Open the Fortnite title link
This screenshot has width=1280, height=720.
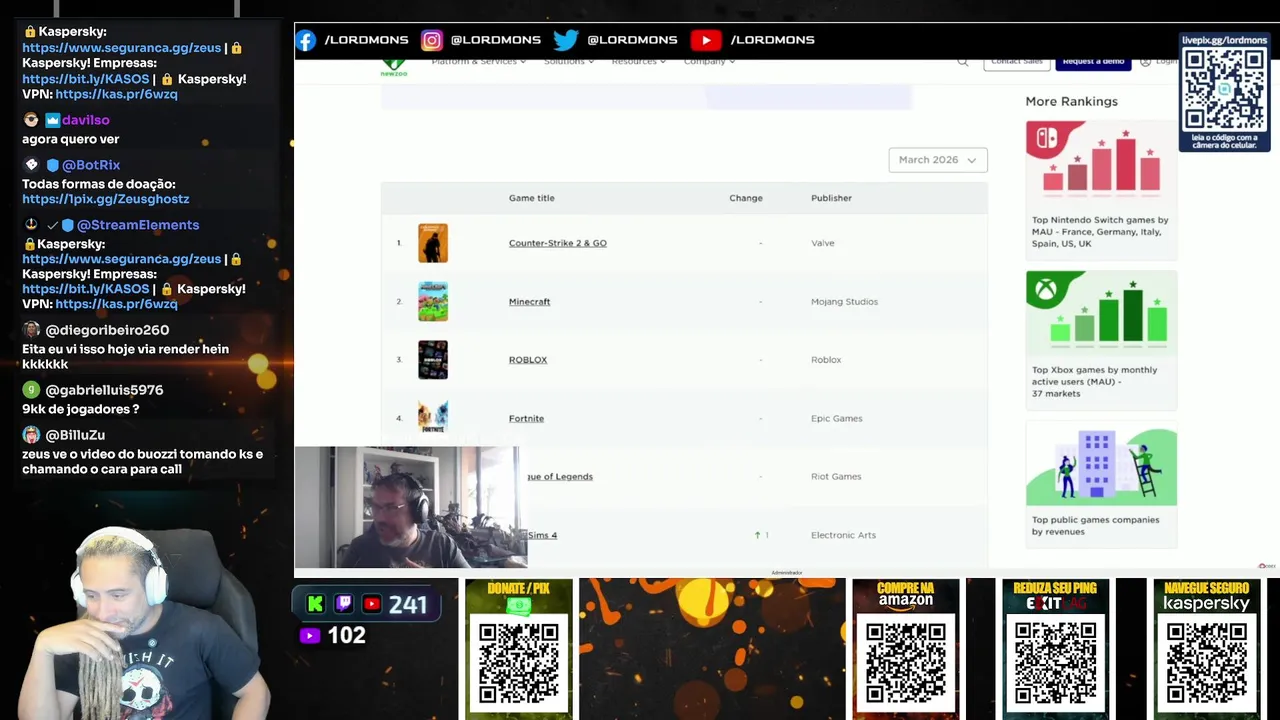click(x=526, y=418)
